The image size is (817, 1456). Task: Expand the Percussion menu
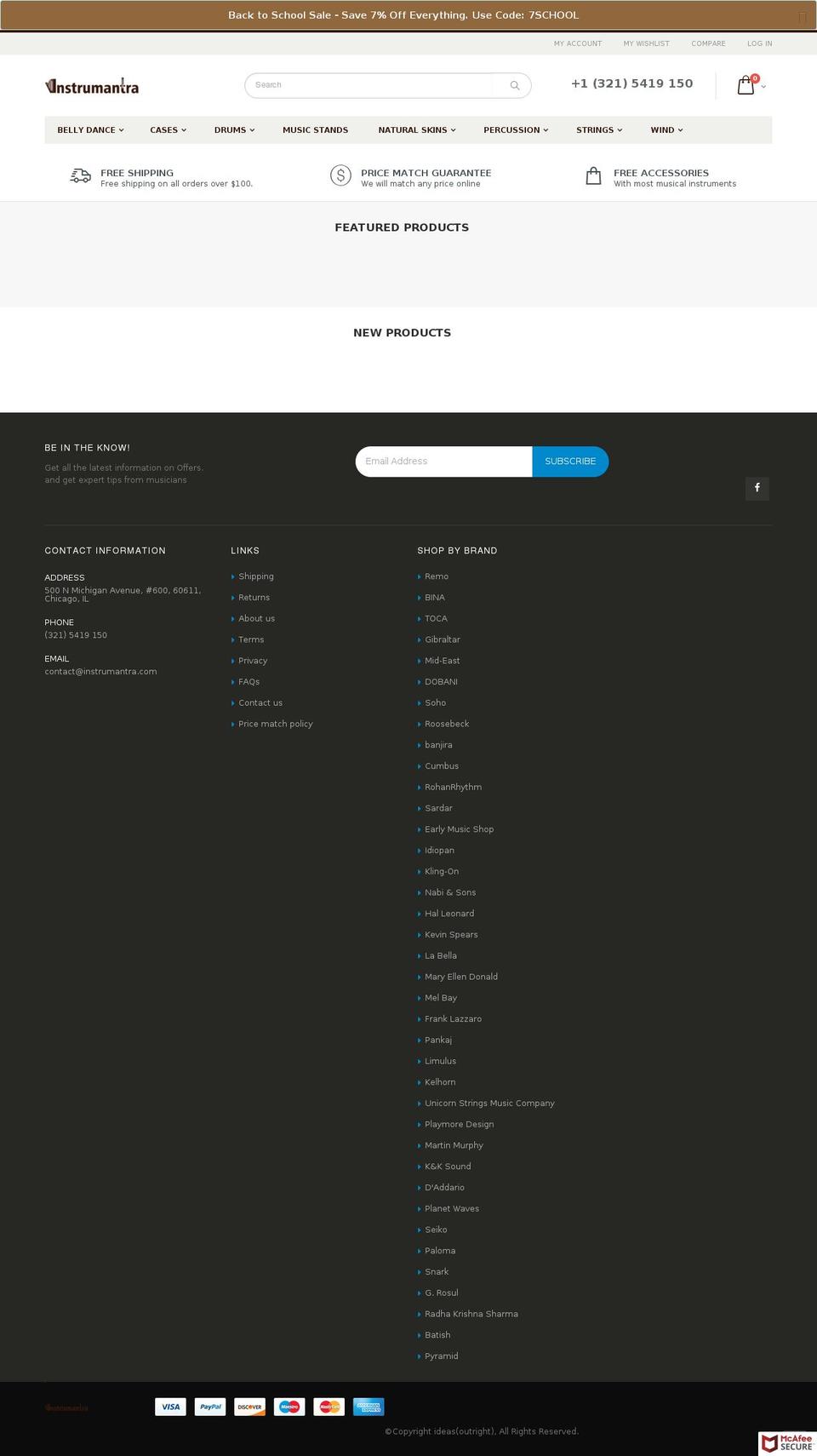pos(516,130)
